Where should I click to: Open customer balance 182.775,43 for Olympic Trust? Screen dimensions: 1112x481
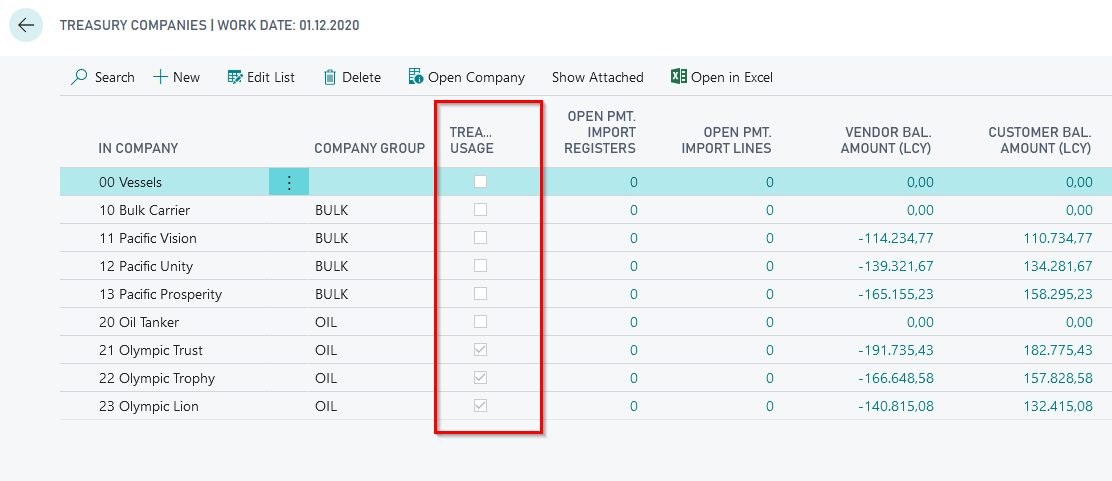(1046, 350)
